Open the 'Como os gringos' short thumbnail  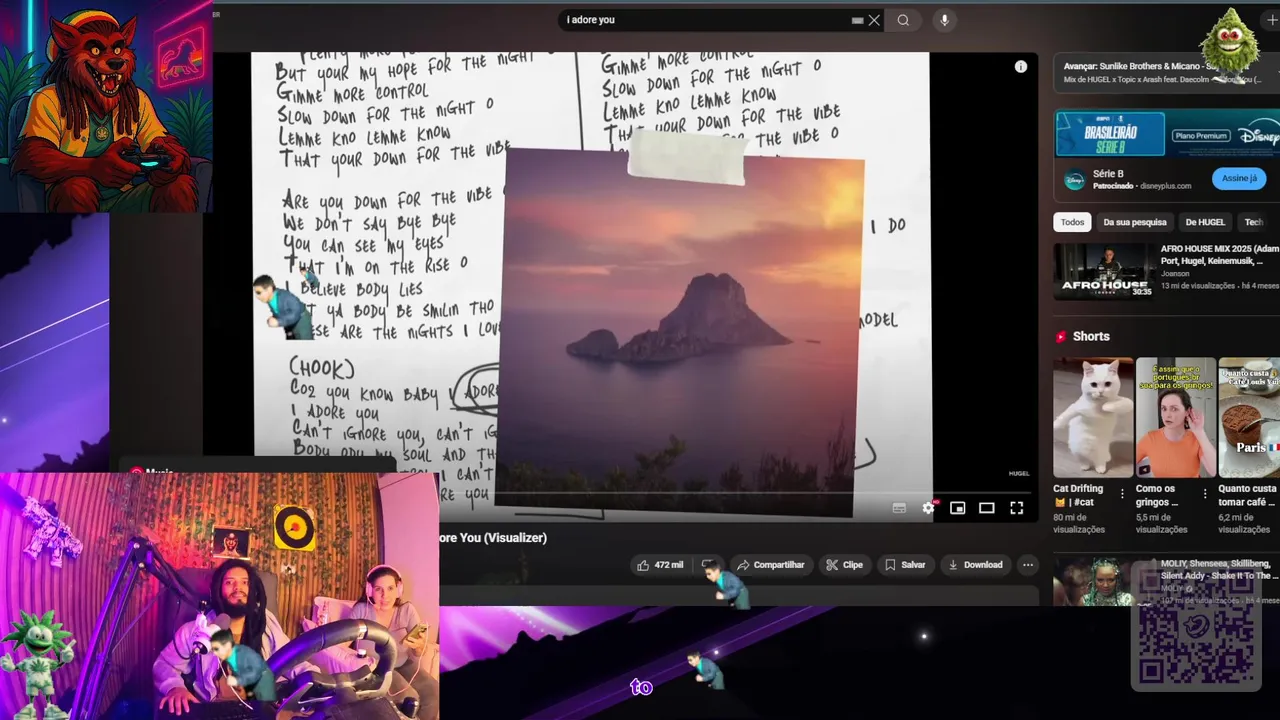1175,417
